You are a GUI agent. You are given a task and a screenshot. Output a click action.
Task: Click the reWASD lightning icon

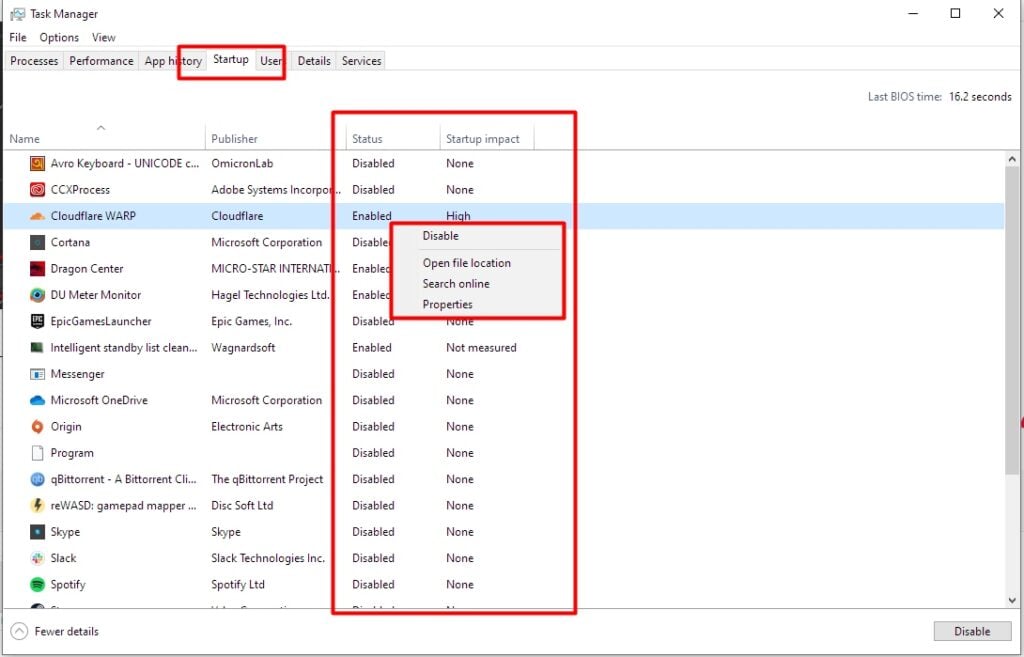point(38,505)
